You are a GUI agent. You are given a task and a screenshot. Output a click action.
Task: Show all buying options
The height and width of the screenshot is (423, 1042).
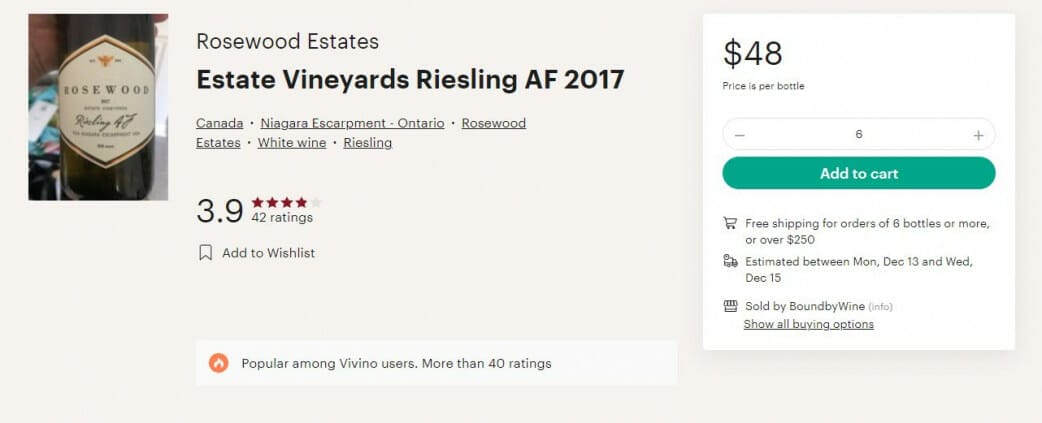click(x=809, y=324)
